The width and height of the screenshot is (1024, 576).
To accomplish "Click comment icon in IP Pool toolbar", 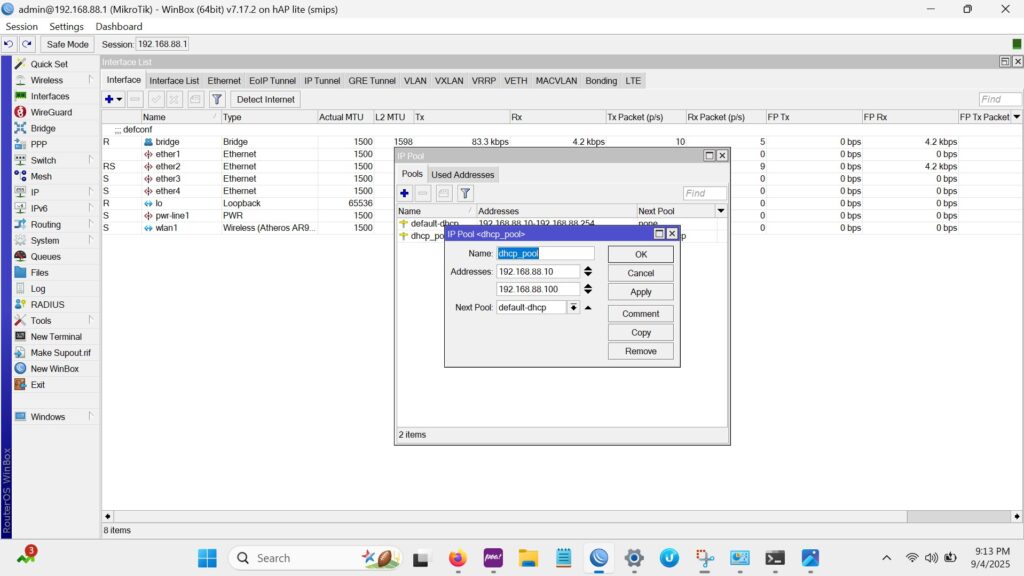I will 444,193.
